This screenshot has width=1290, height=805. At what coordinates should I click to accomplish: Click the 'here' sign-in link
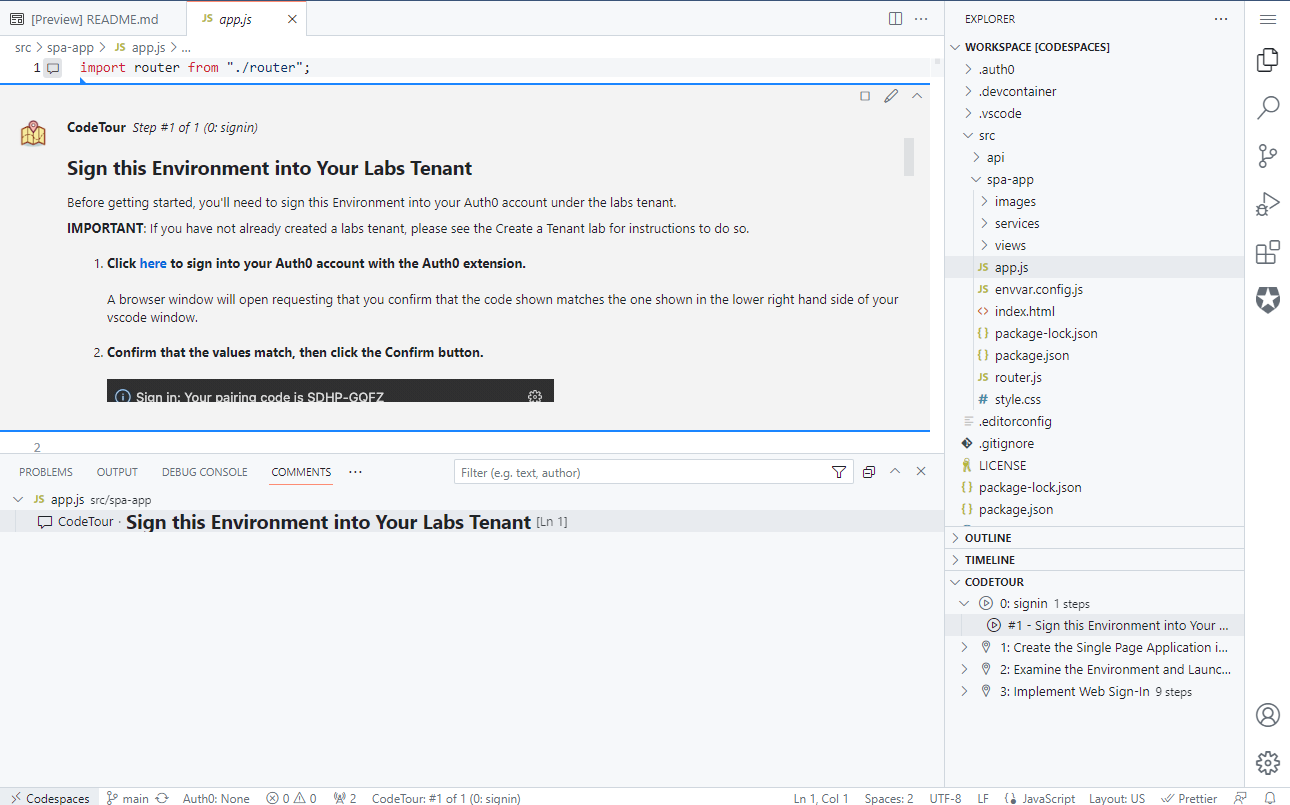tap(153, 264)
